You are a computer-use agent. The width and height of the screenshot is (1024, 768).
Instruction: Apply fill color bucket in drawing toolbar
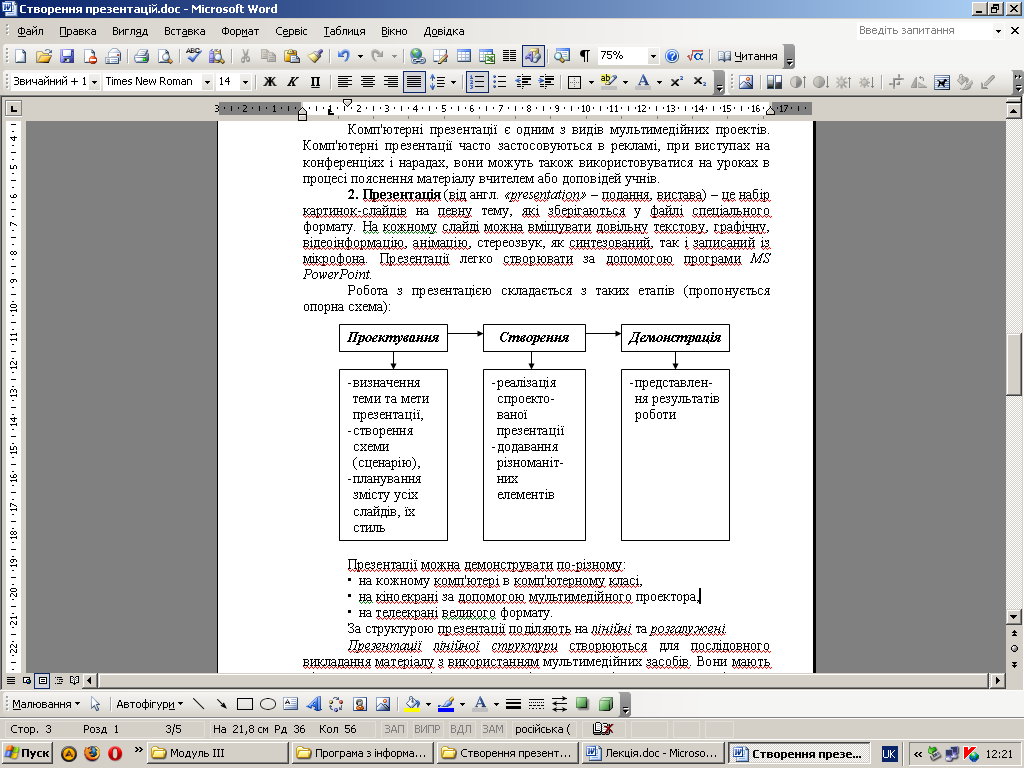click(412, 704)
